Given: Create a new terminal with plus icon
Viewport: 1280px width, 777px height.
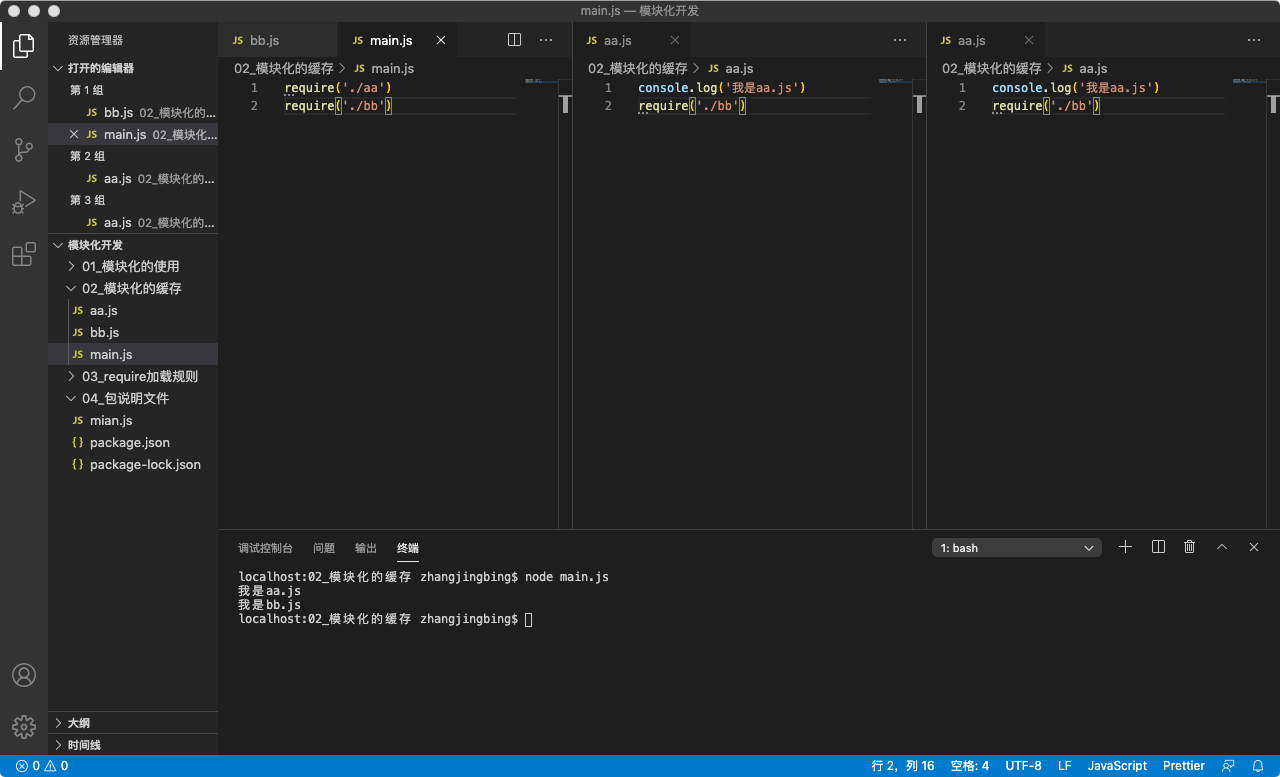Looking at the screenshot, I should point(1126,547).
